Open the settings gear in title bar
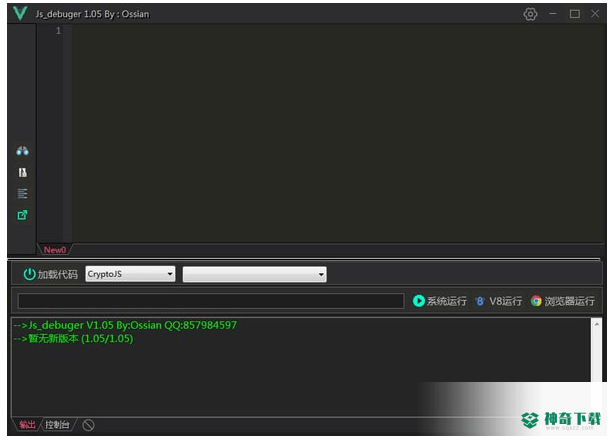This screenshot has width=613, height=442. (530, 14)
